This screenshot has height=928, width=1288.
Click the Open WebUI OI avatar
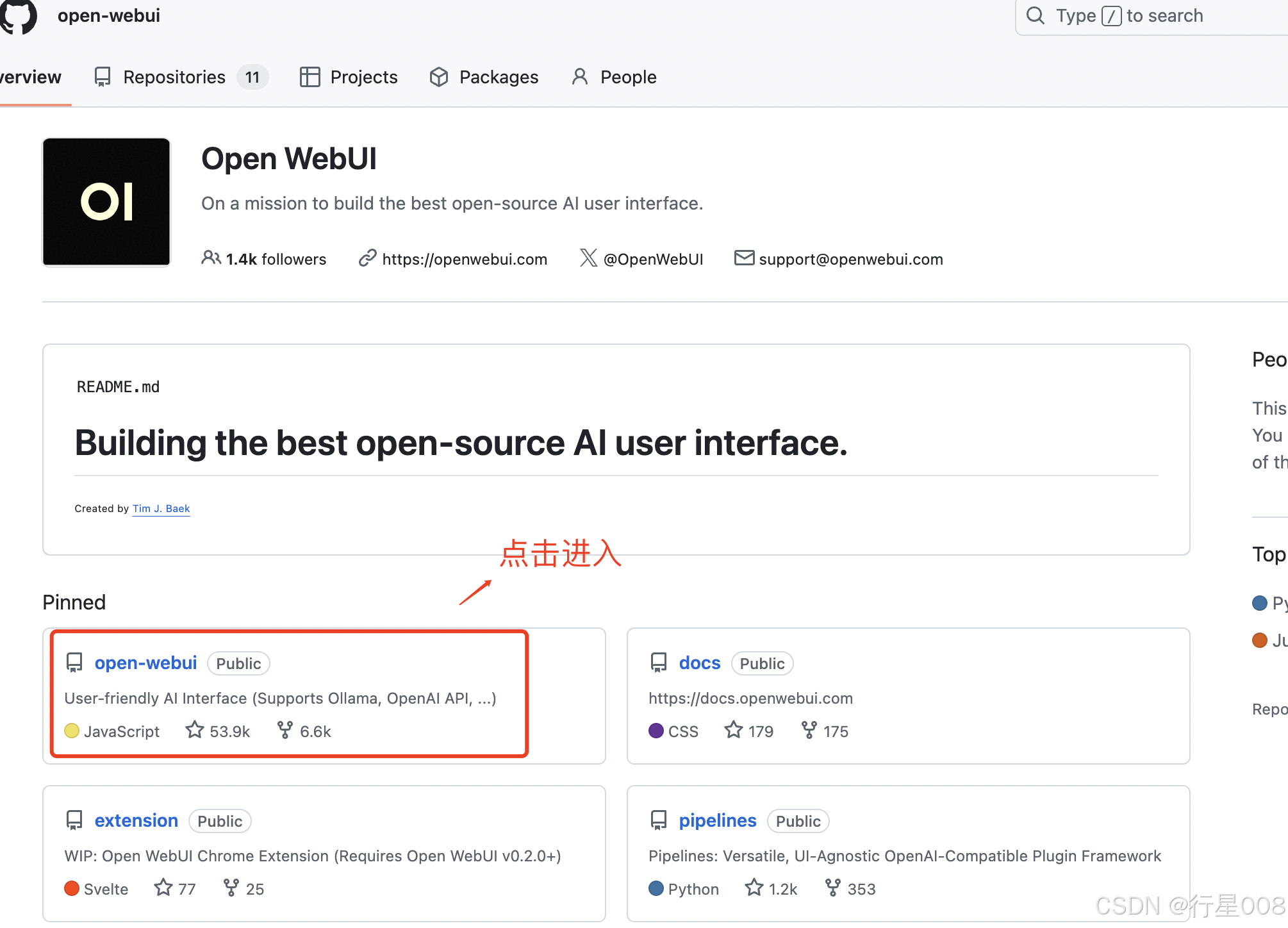coord(106,202)
